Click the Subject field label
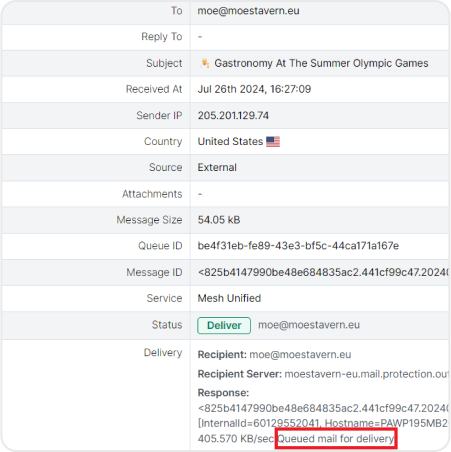451x452 pixels. click(x=164, y=63)
